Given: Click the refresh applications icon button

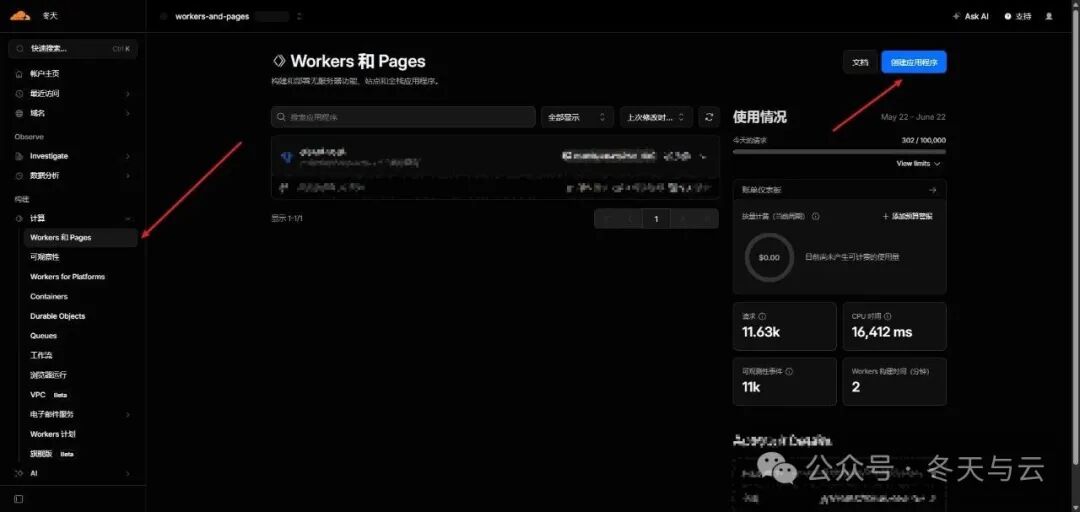Looking at the screenshot, I should tap(709, 117).
